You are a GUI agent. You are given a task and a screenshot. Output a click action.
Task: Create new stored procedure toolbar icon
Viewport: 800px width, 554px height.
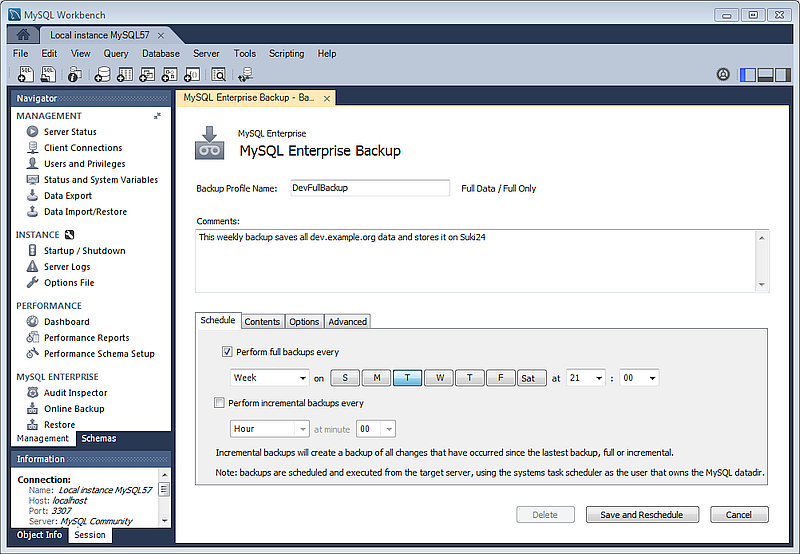[x=169, y=74]
